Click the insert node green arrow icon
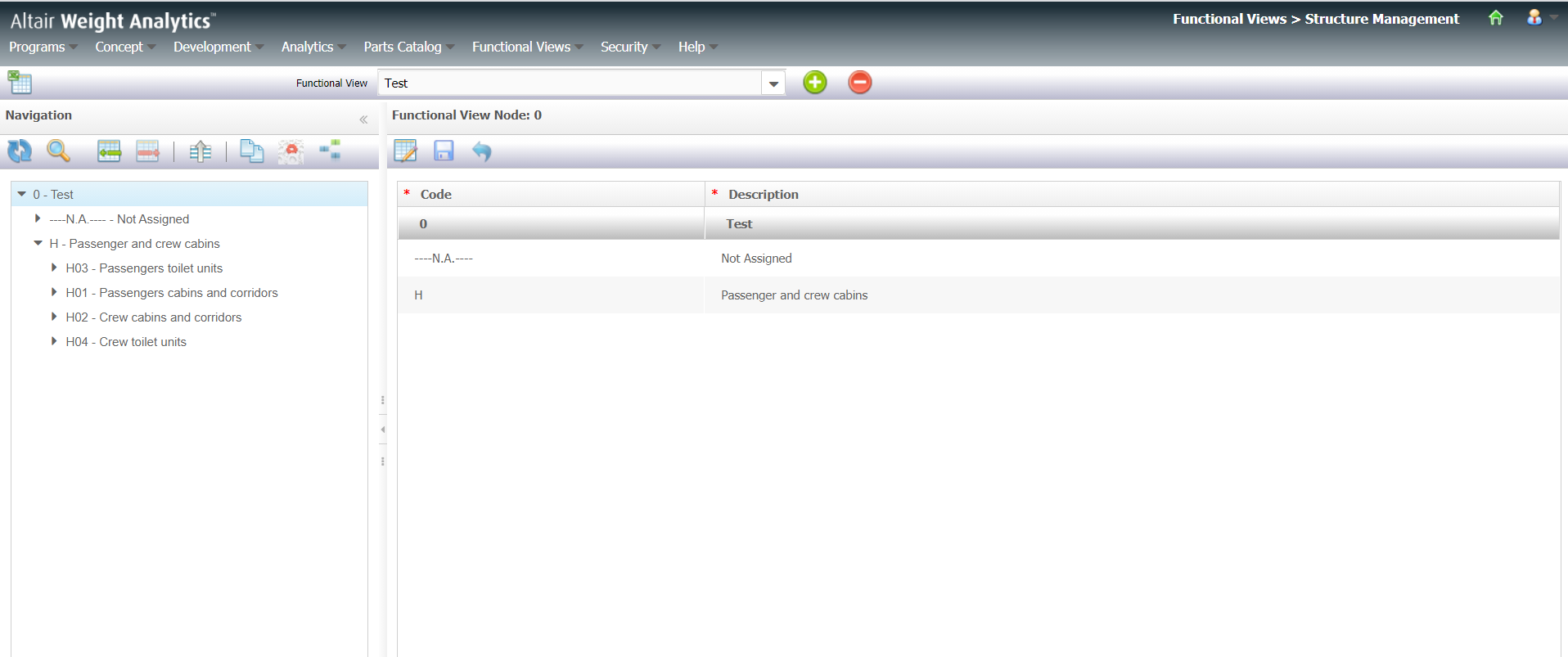 (109, 151)
